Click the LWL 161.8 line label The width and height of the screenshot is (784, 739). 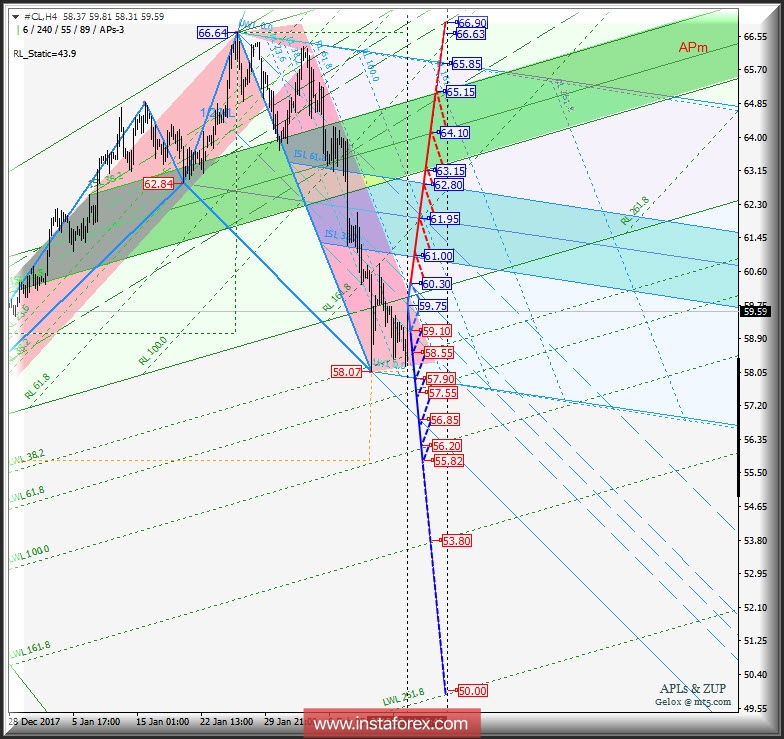(30, 650)
